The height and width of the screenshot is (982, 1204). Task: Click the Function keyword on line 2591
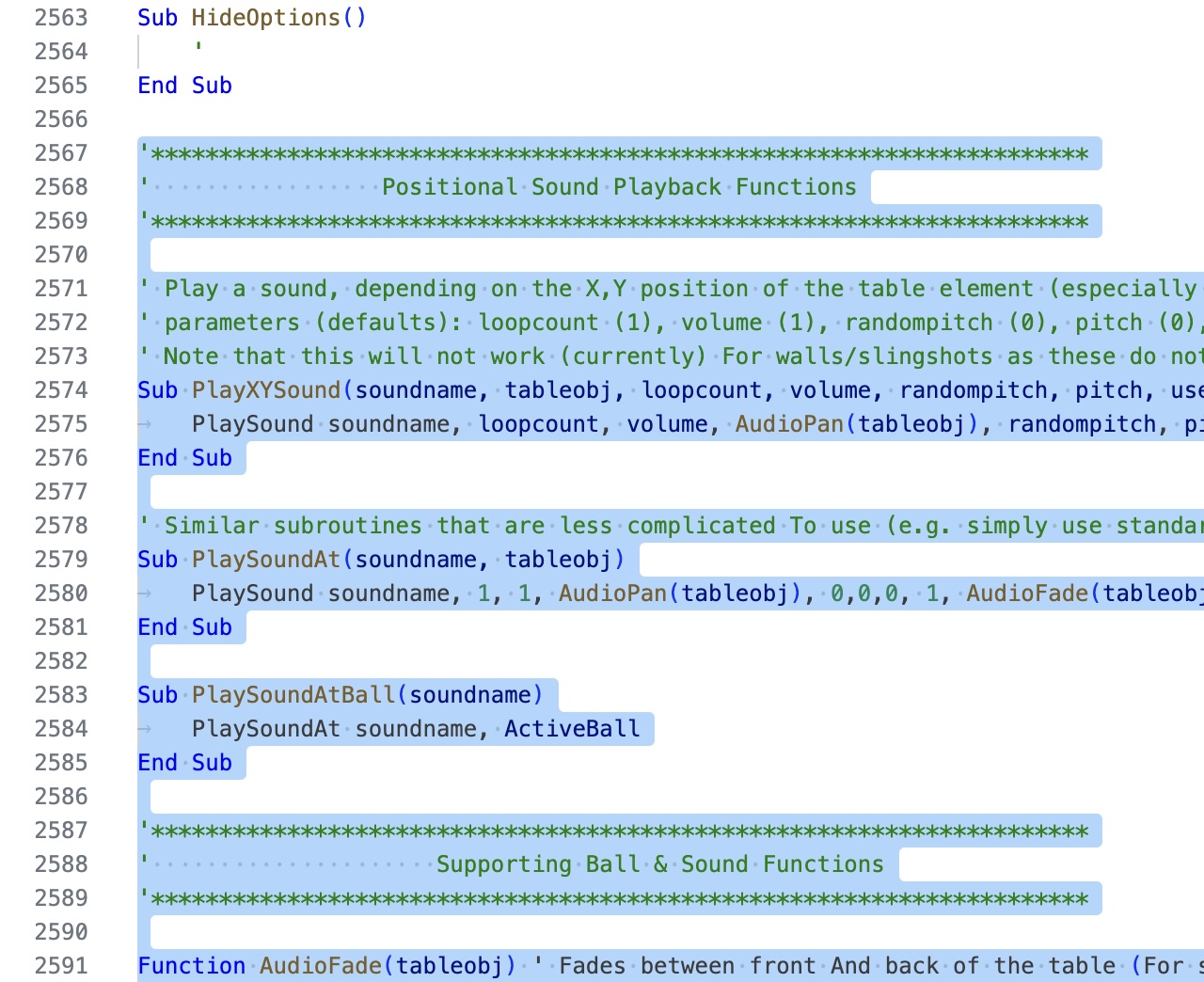[192, 966]
